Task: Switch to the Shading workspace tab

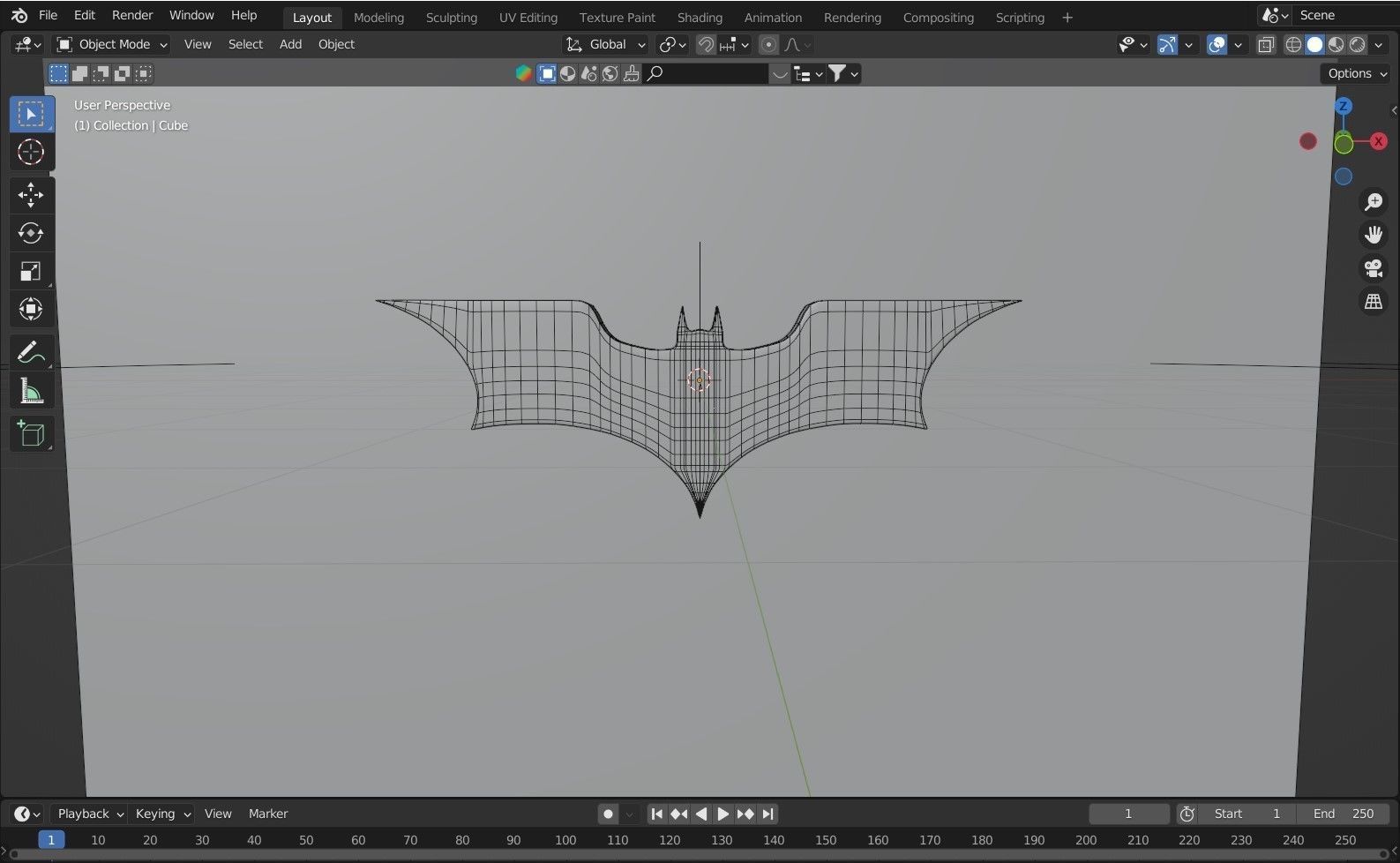Action: coord(700,18)
